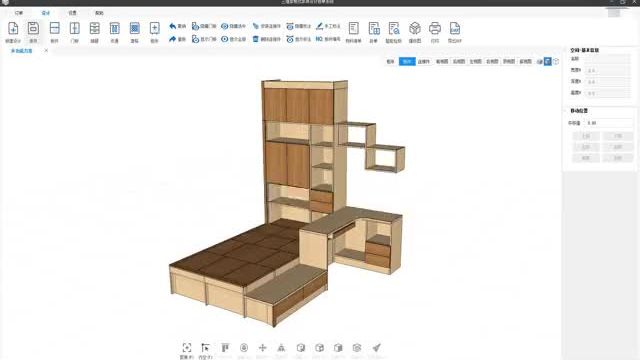The image size is (640, 360).
Task: Open the first tab in the top menu
Action: coord(19,13)
